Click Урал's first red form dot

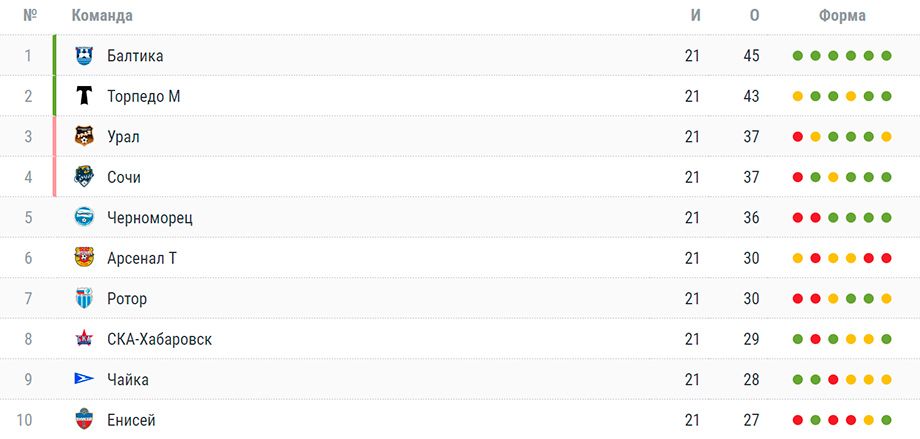pyautogui.click(x=798, y=137)
